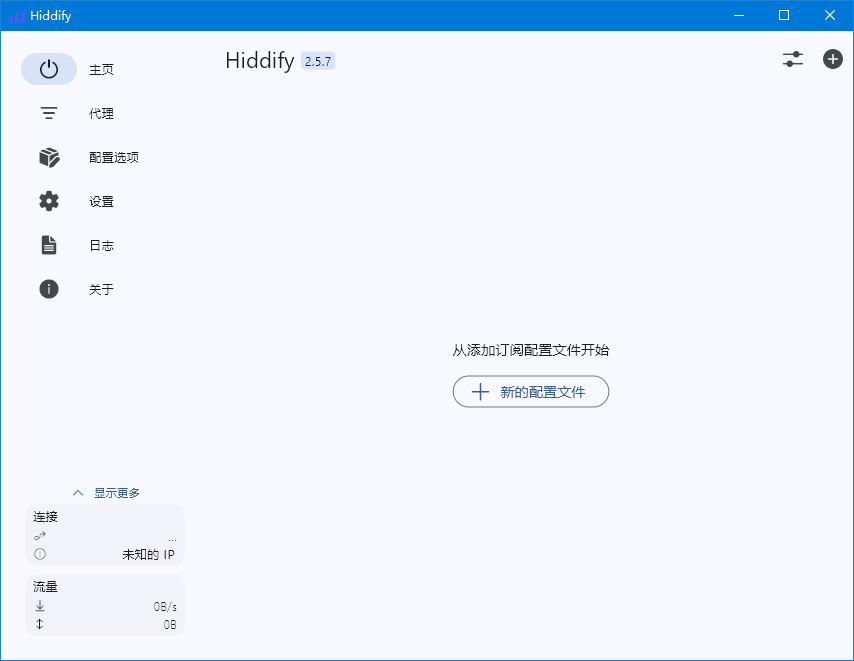
Task: Expand 显示更多 stats link
Action: (x=117, y=493)
